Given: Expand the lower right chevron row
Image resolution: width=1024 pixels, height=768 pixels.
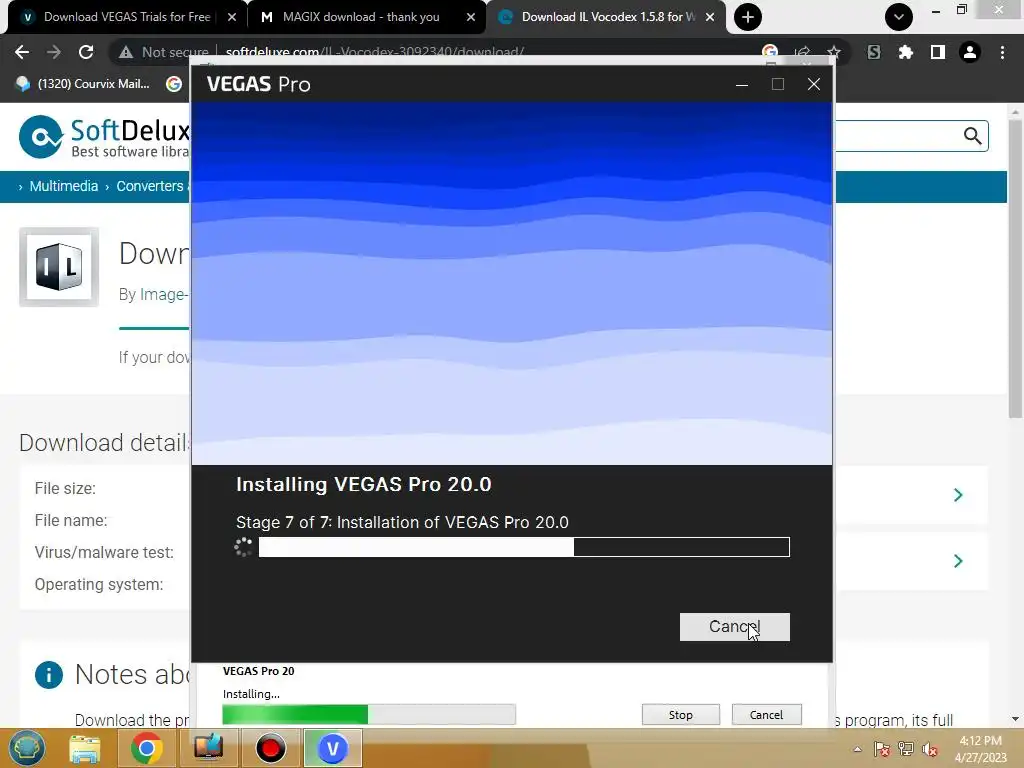Looking at the screenshot, I should coord(958,561).
